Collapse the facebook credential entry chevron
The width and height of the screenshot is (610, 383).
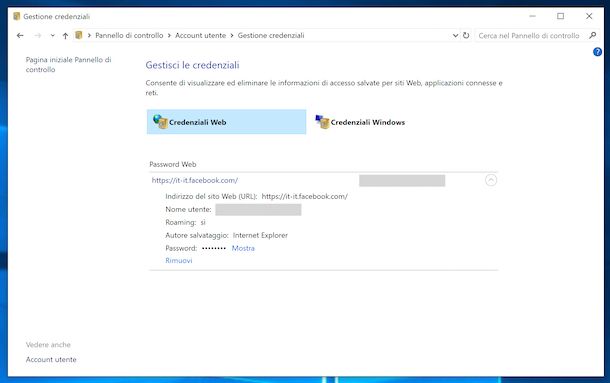tap(491, 180)
